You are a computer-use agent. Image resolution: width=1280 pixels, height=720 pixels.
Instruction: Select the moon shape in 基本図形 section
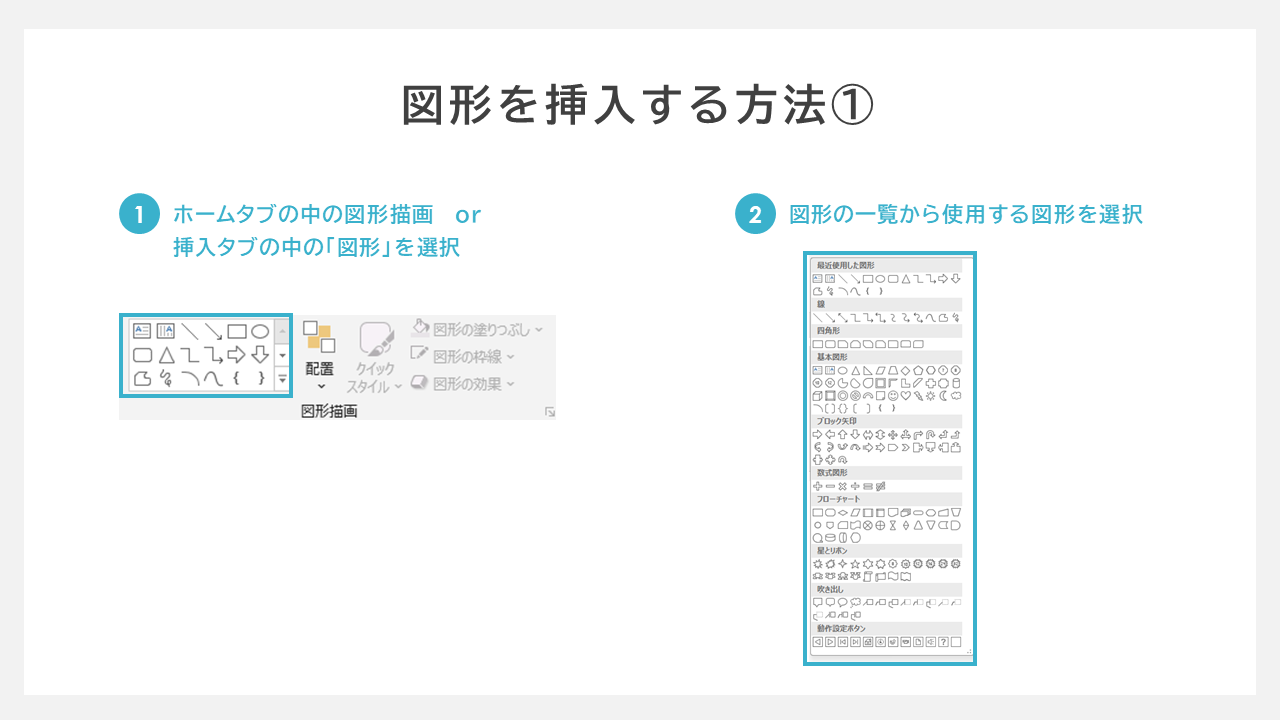click(x=943, y=396)
